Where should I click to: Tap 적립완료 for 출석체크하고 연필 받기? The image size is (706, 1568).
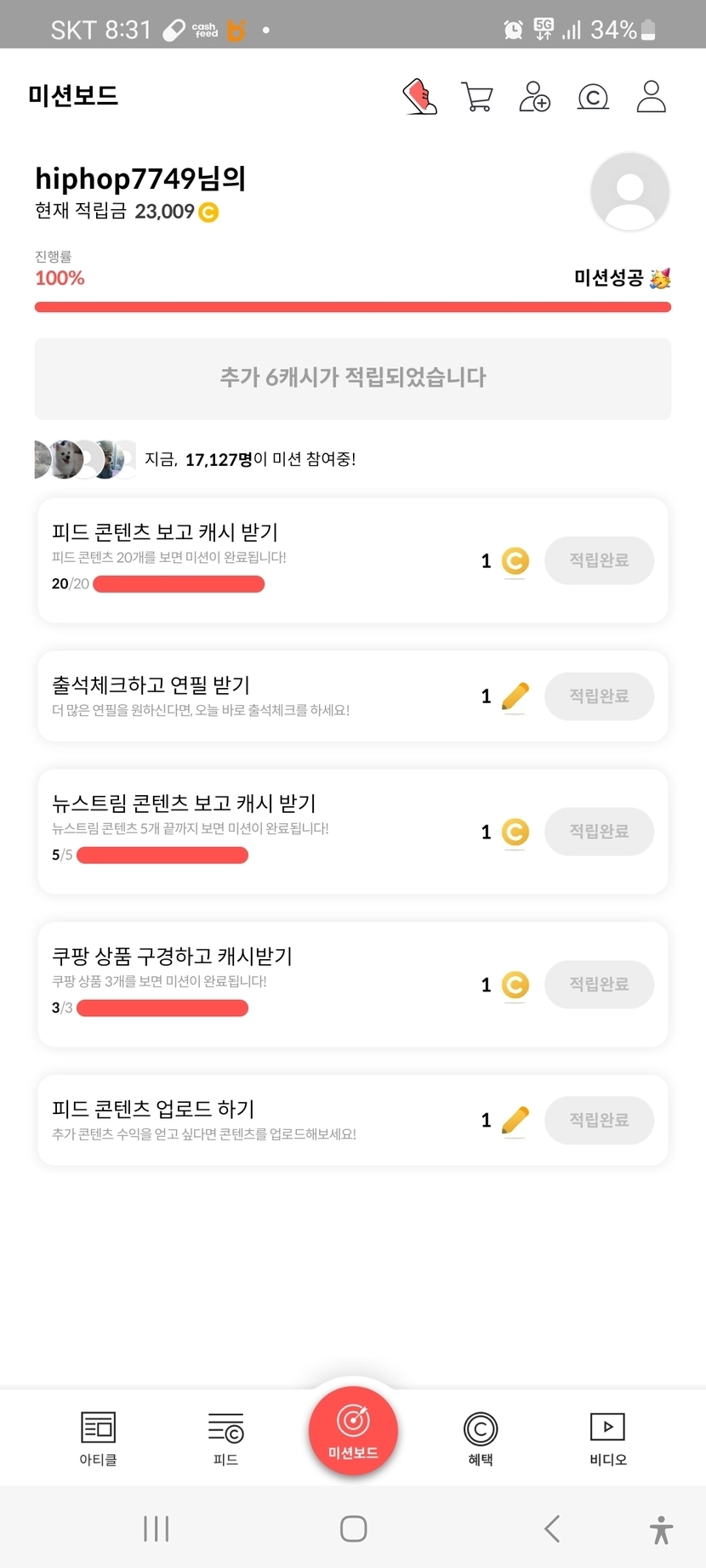point(599,696)
